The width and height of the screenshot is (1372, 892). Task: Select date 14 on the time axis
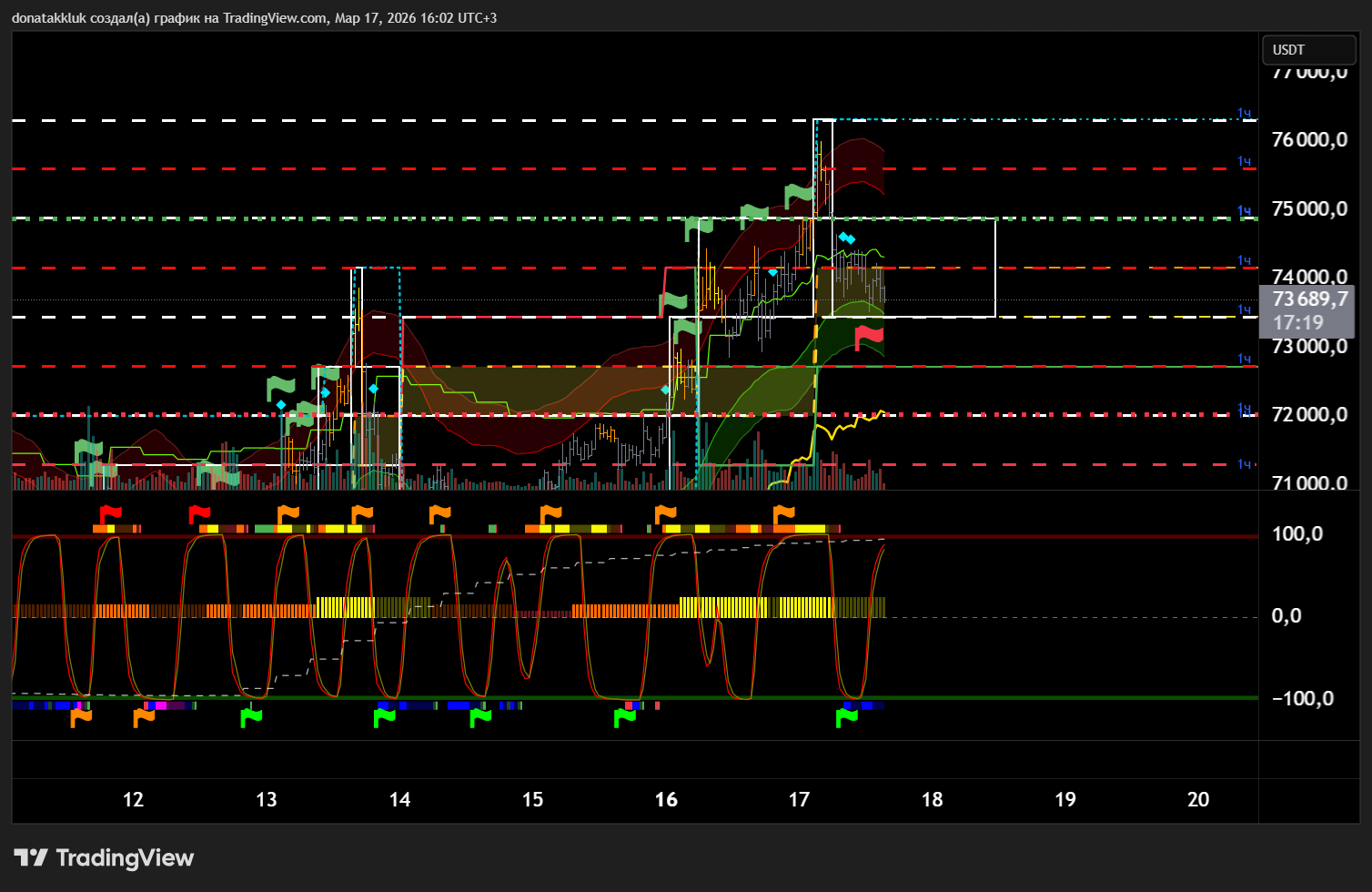pyautogui.click(x=399, y=799)
